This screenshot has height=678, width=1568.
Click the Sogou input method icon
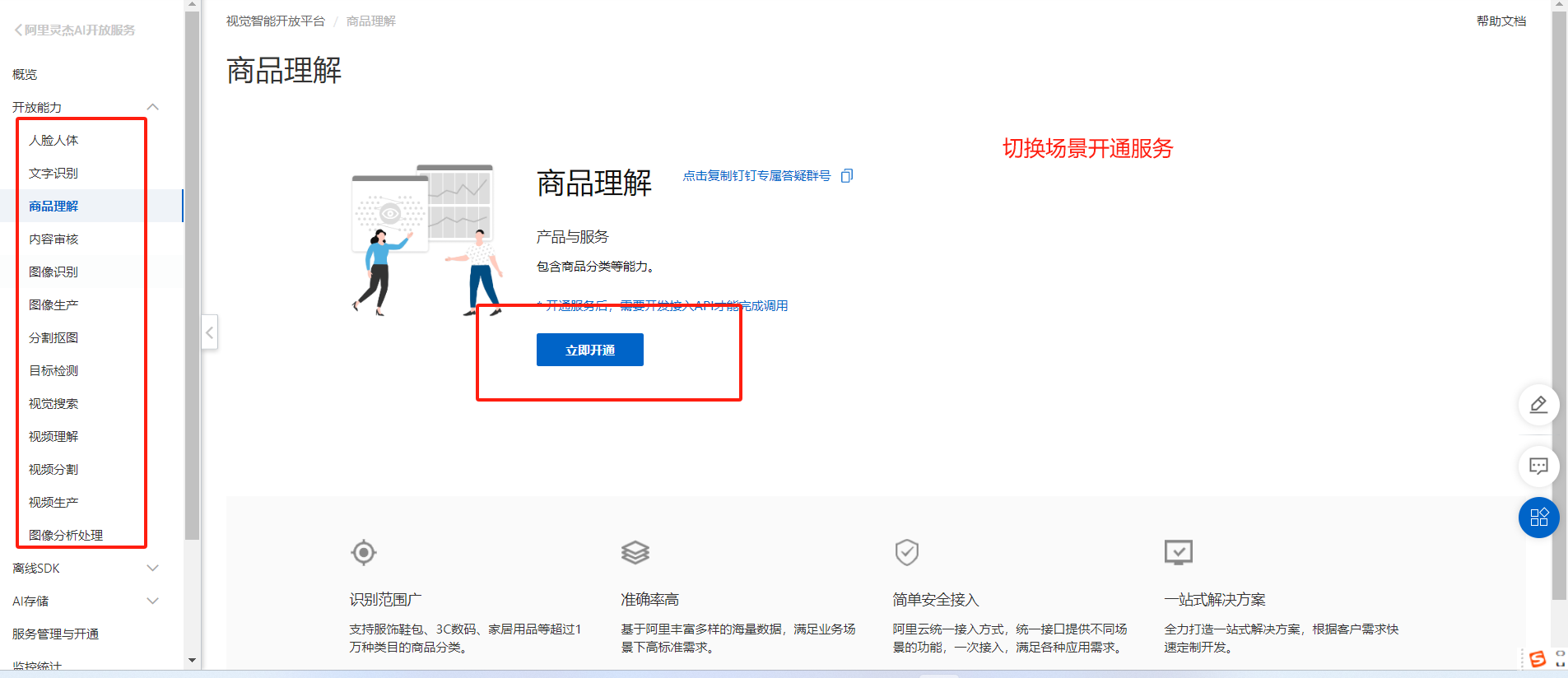1537,659
